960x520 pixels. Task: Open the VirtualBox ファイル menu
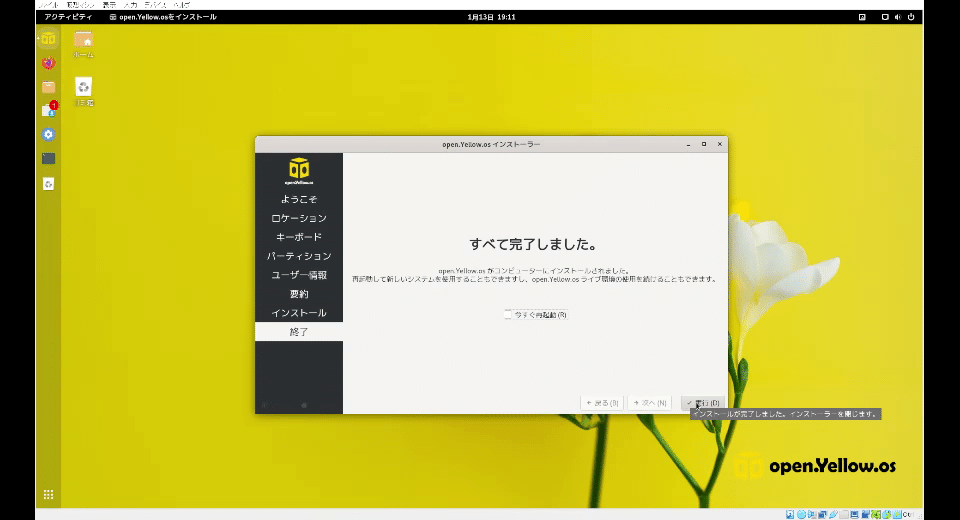(x=48, y=5)
